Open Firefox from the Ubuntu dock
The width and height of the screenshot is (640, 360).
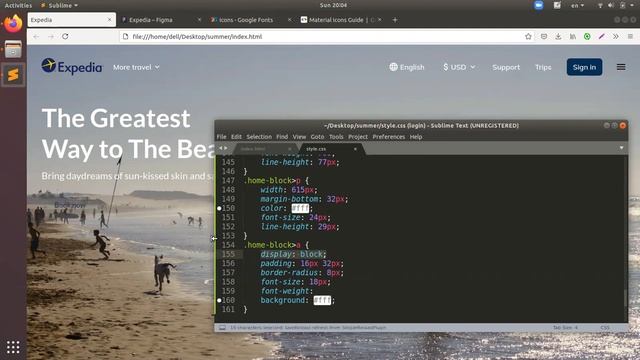(x=13, y=23)
